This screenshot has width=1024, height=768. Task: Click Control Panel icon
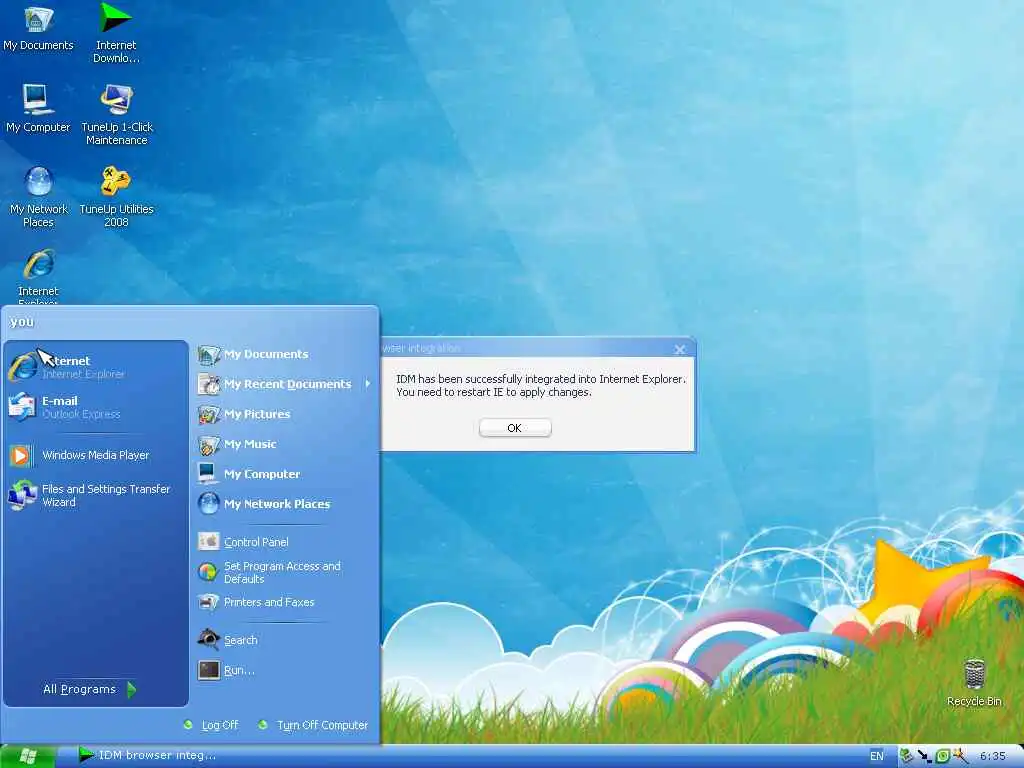coord(208,541)
